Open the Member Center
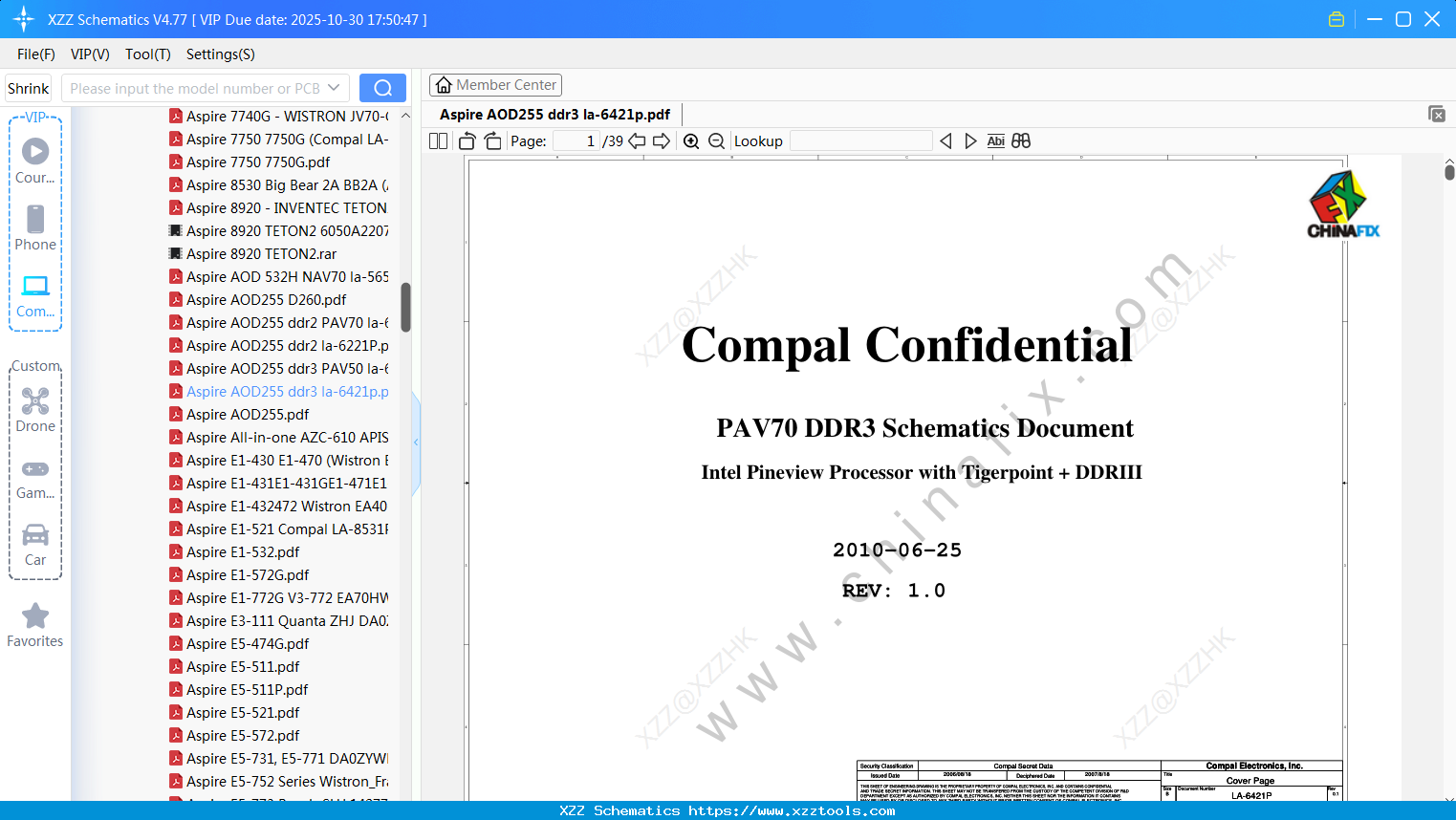Image resolution: width=1456 pixels, height=820 pixels. tap(495, 85)
